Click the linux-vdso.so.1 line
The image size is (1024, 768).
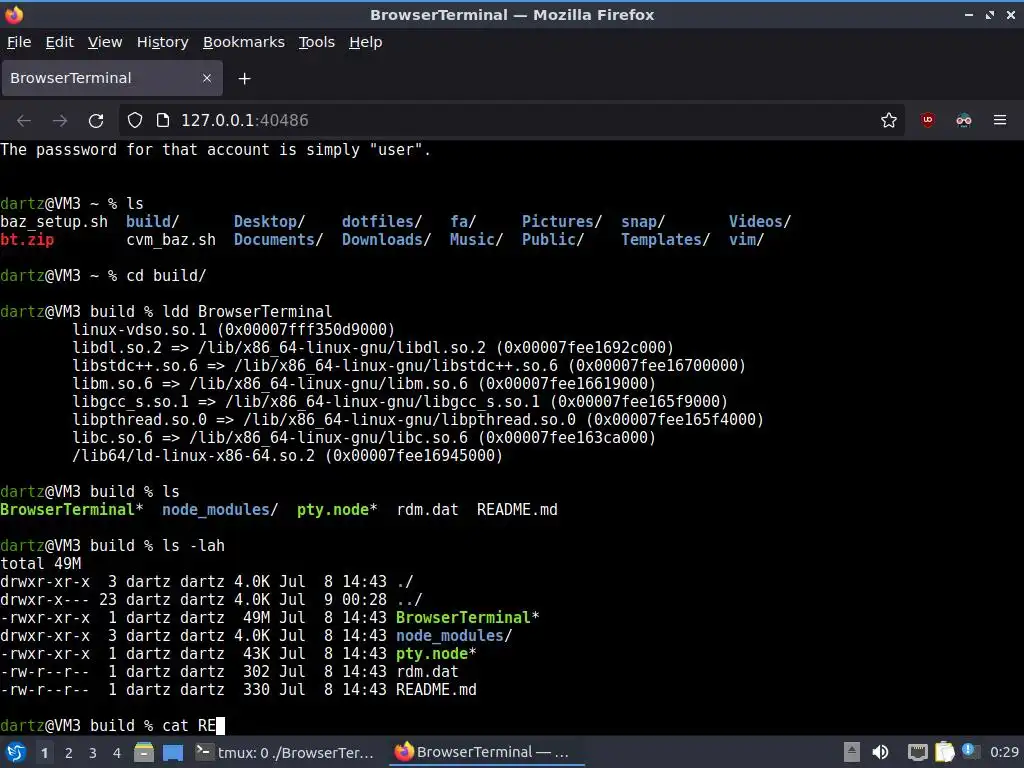[234, 329]
